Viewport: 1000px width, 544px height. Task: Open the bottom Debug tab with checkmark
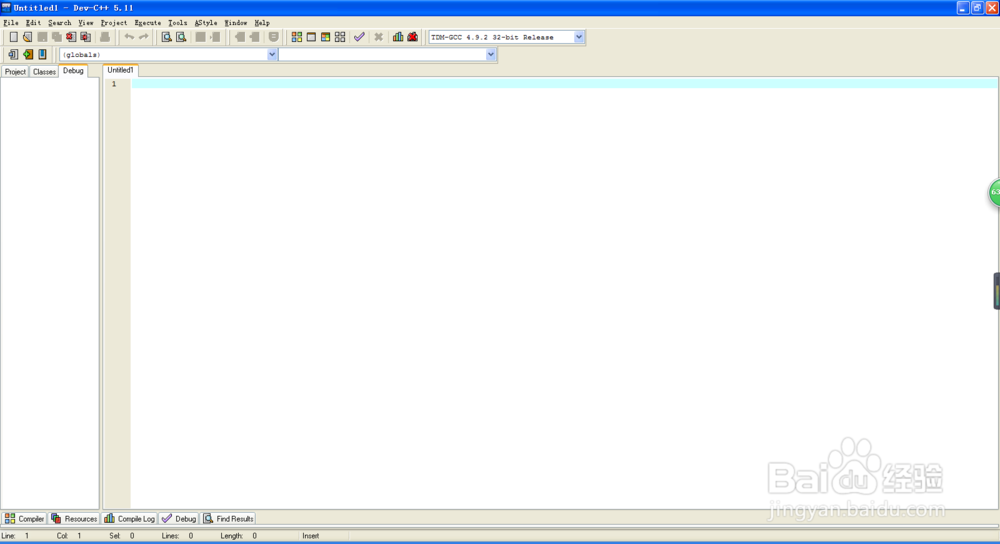(179, 518)
